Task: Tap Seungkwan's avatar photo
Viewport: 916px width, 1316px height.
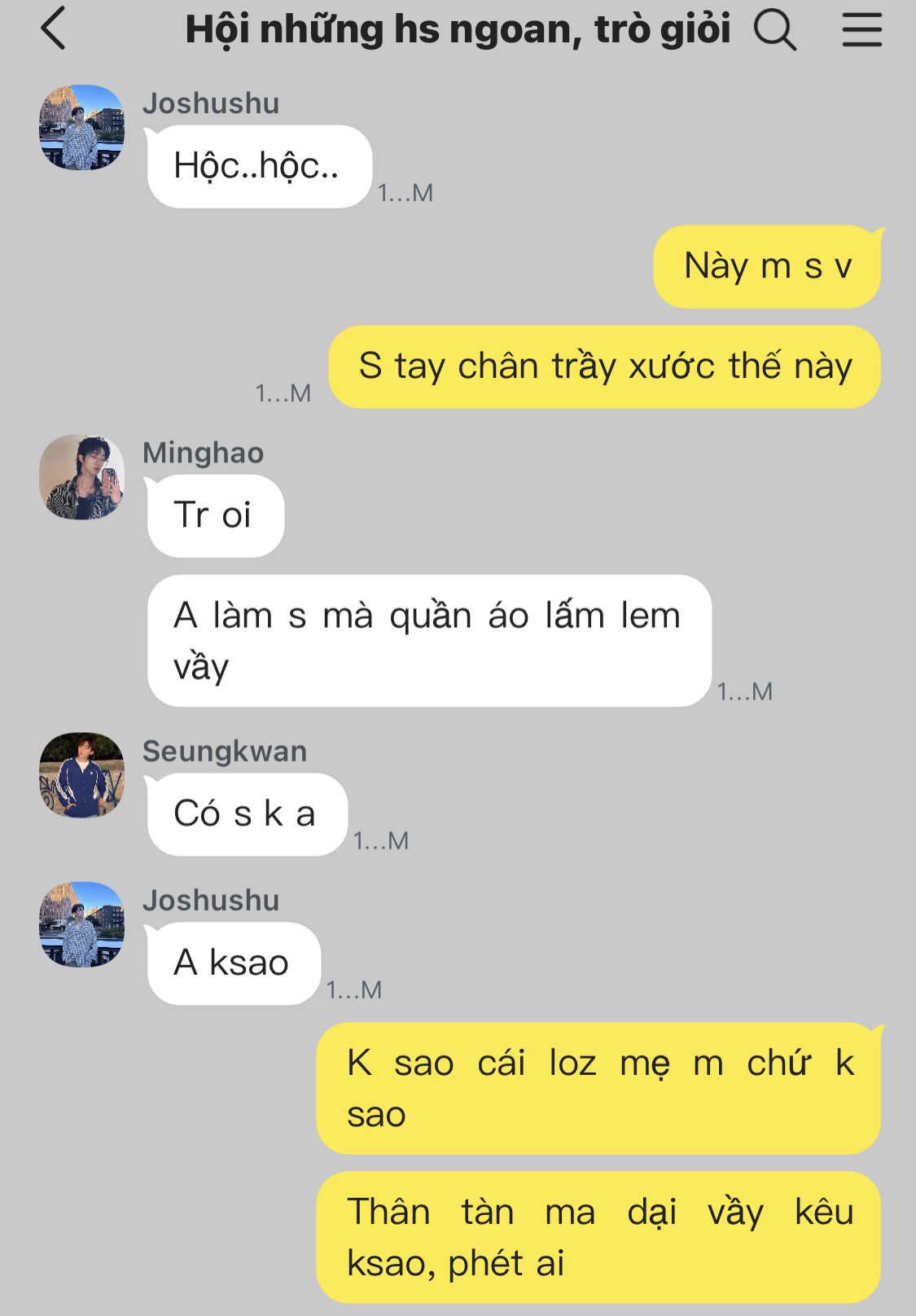Action: point(81,774)
